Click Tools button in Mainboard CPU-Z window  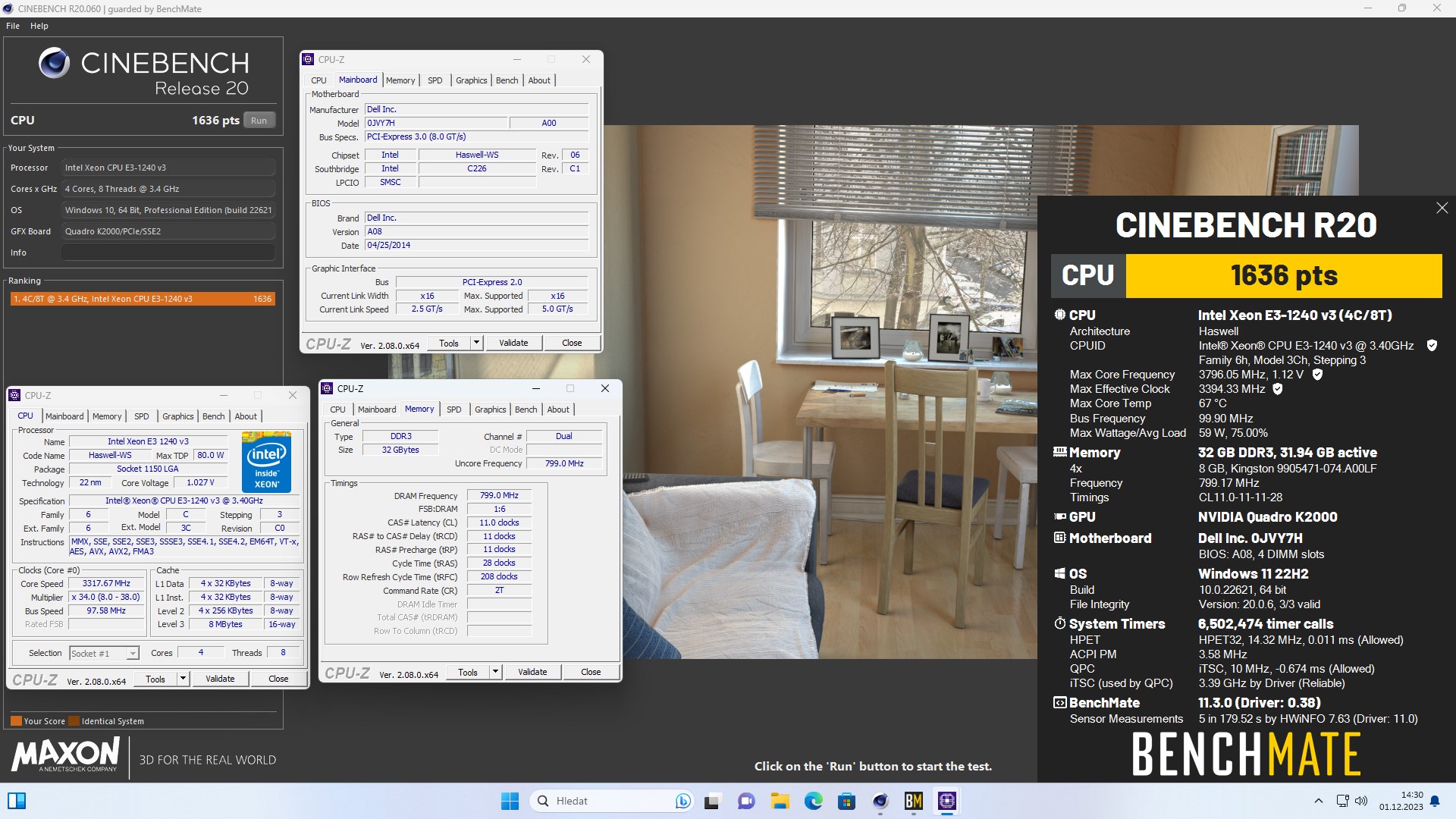click(x=449, y=343)
